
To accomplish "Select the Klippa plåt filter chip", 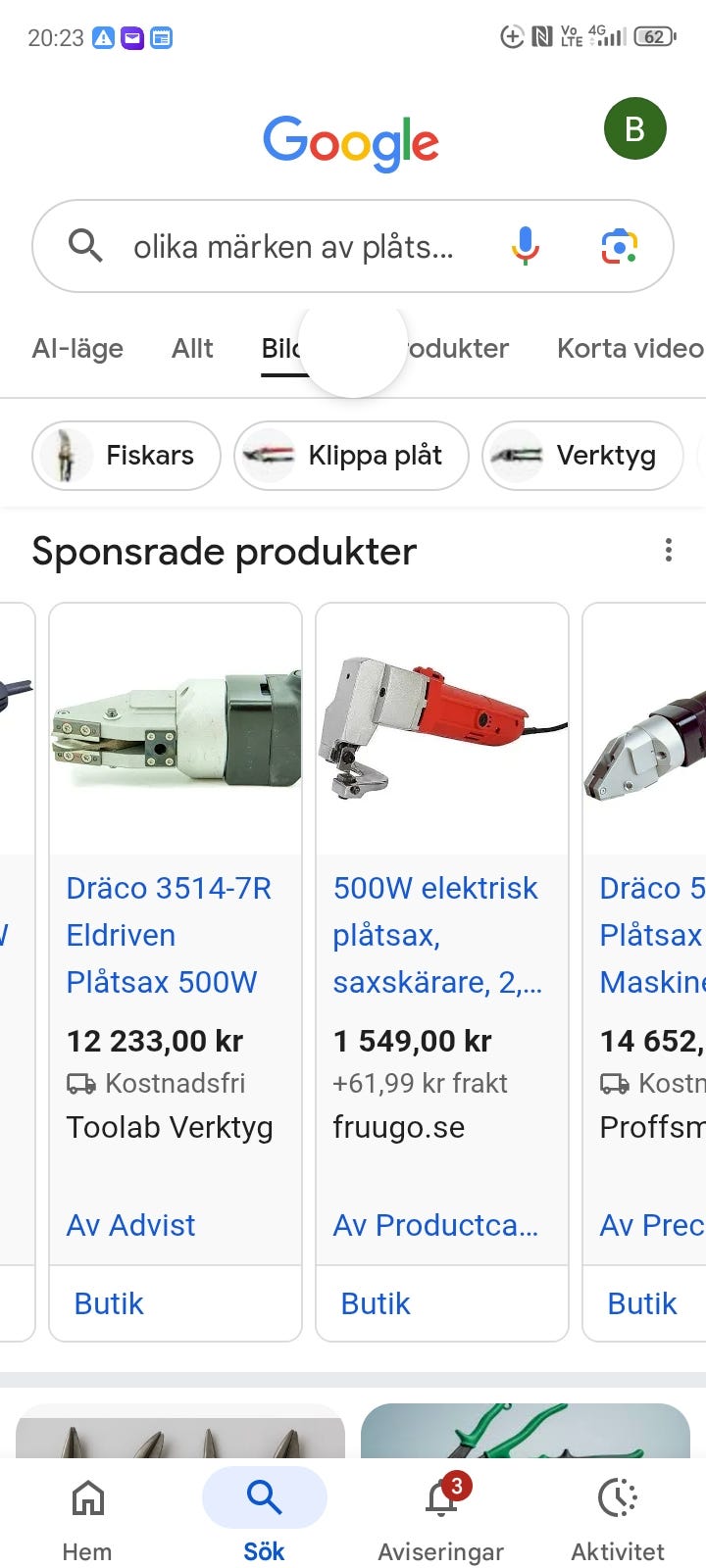I will point(351,456).
